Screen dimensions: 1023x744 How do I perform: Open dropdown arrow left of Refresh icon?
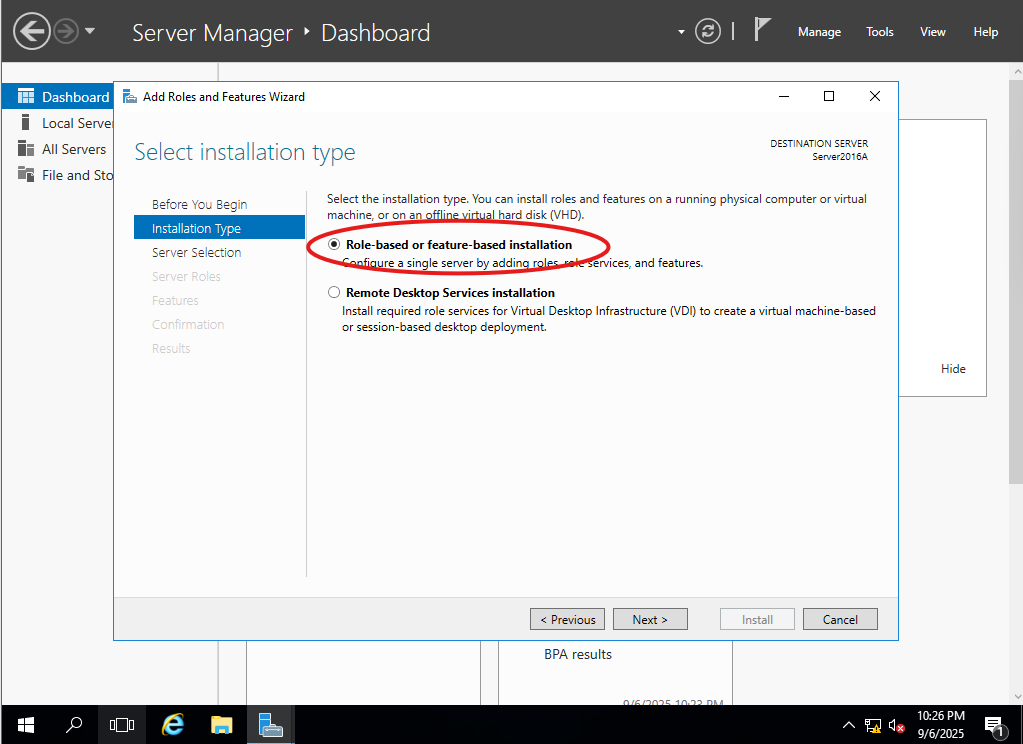point(681,31)
